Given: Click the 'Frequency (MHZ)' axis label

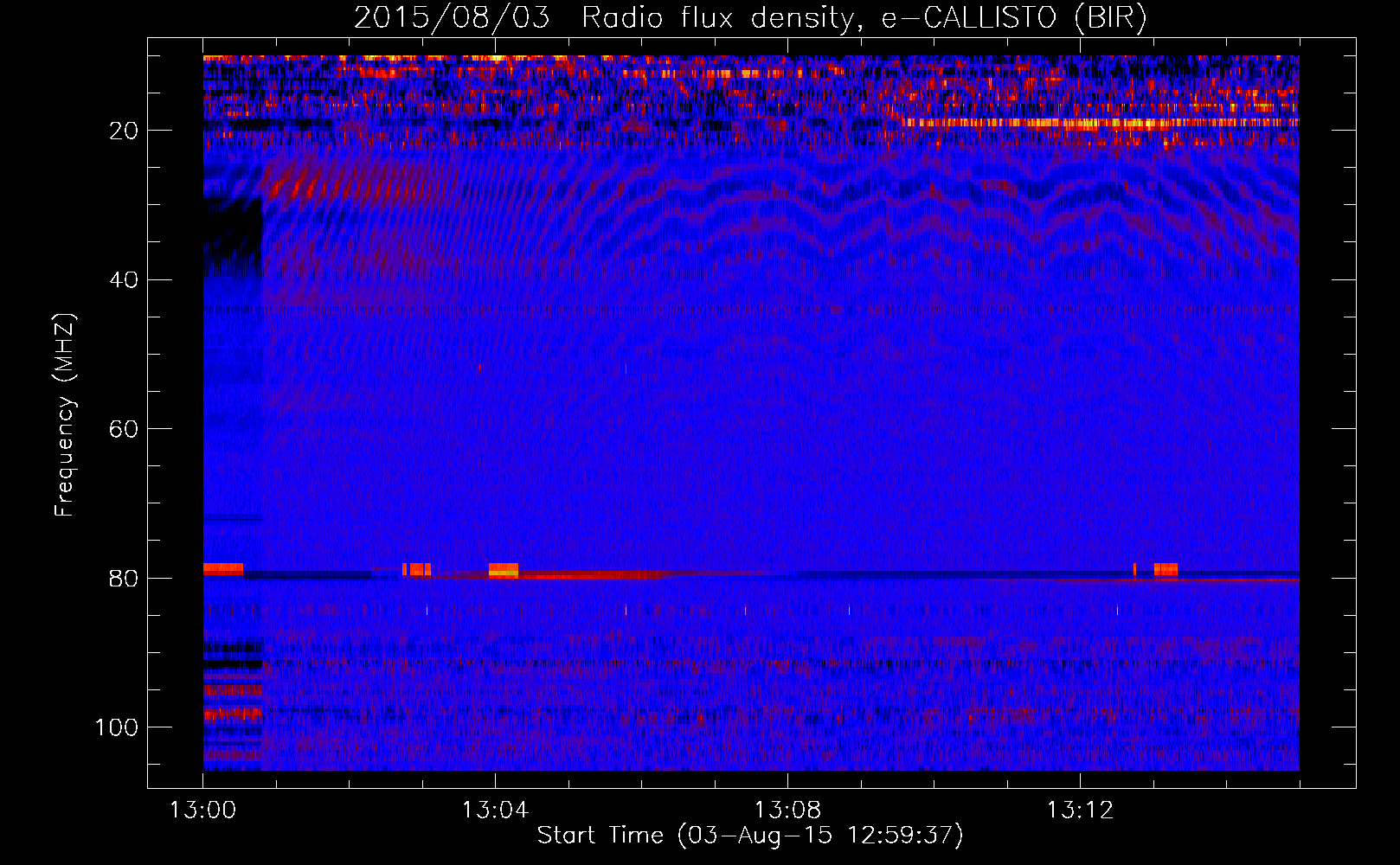Looking at the screenshot, I should point(65,415).
